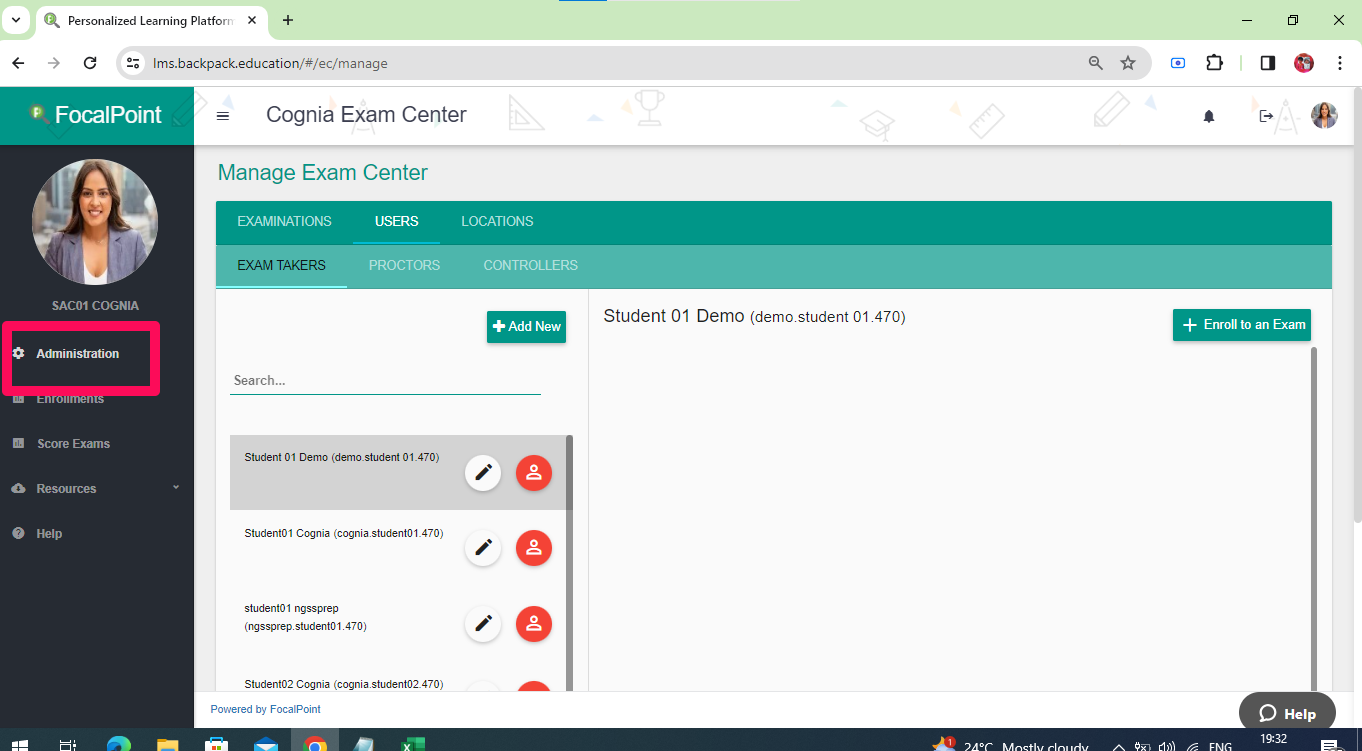Click the Add New button
1362x751 pixels.
tap(526, 326)
